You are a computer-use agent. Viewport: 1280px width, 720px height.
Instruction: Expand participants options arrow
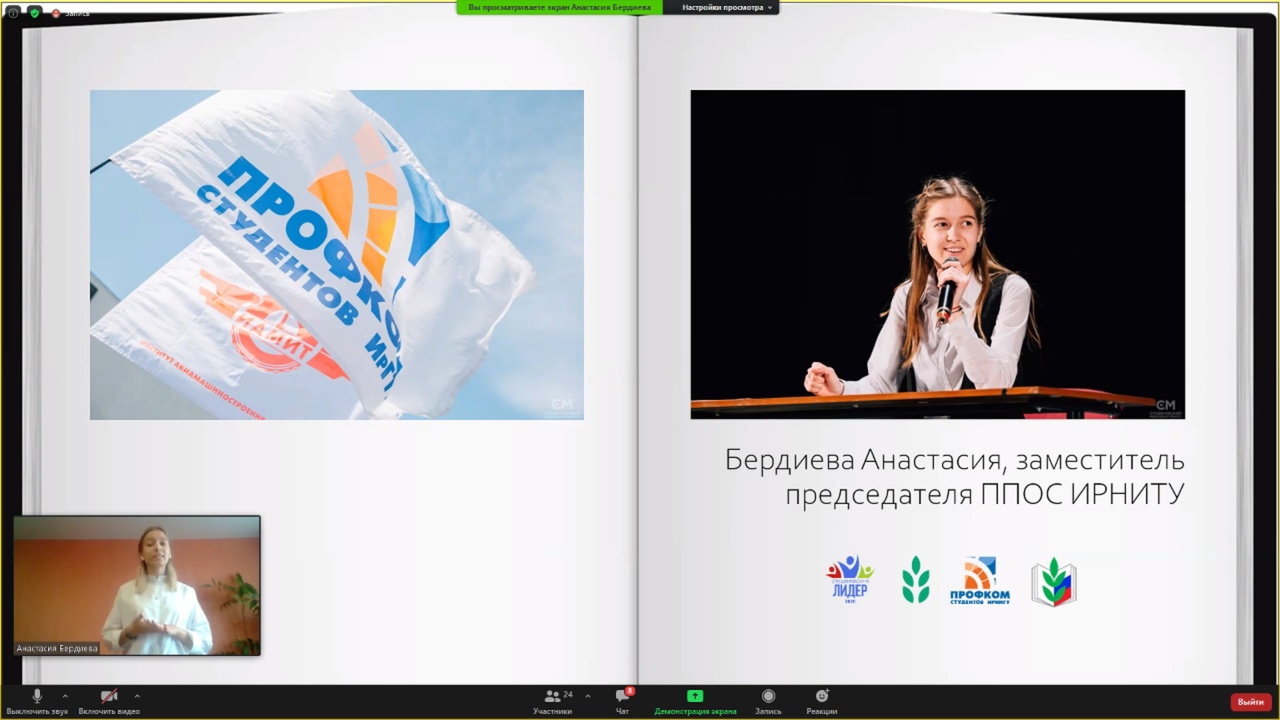[x=587, y=696]
